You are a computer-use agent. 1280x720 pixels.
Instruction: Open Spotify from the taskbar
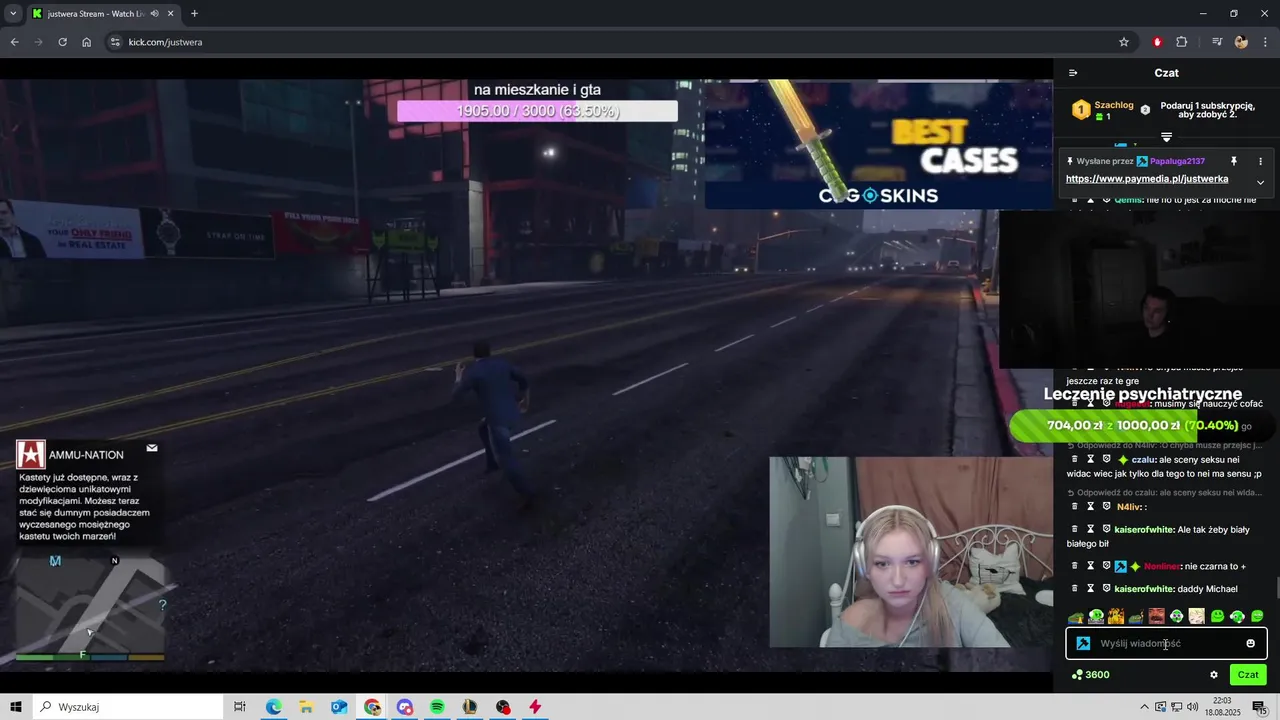click(x=437, y=707)
